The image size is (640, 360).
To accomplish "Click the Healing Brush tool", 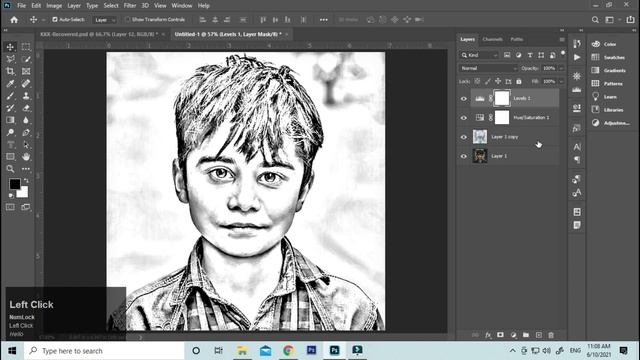I will 26,84.
